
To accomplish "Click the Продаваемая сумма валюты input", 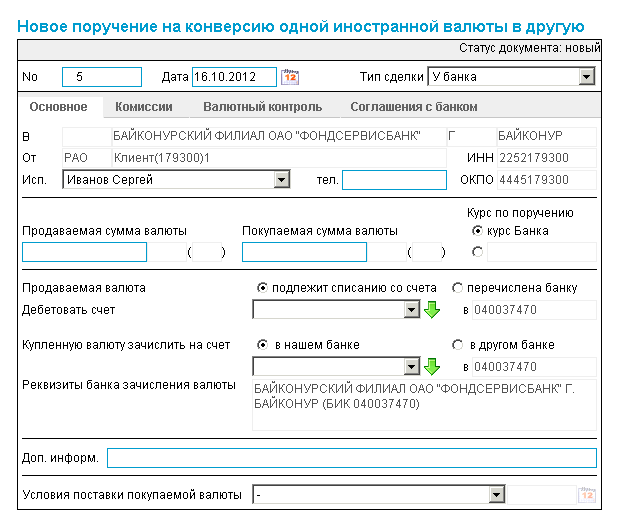I will 84,252.
